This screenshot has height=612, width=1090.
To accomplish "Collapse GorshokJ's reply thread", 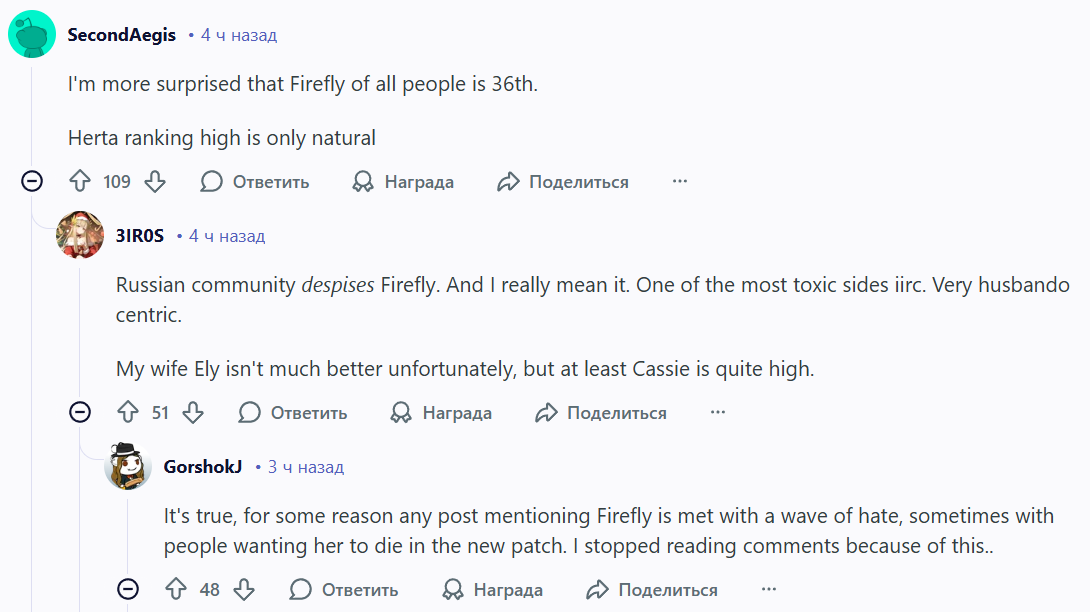I will coord(128,589).
